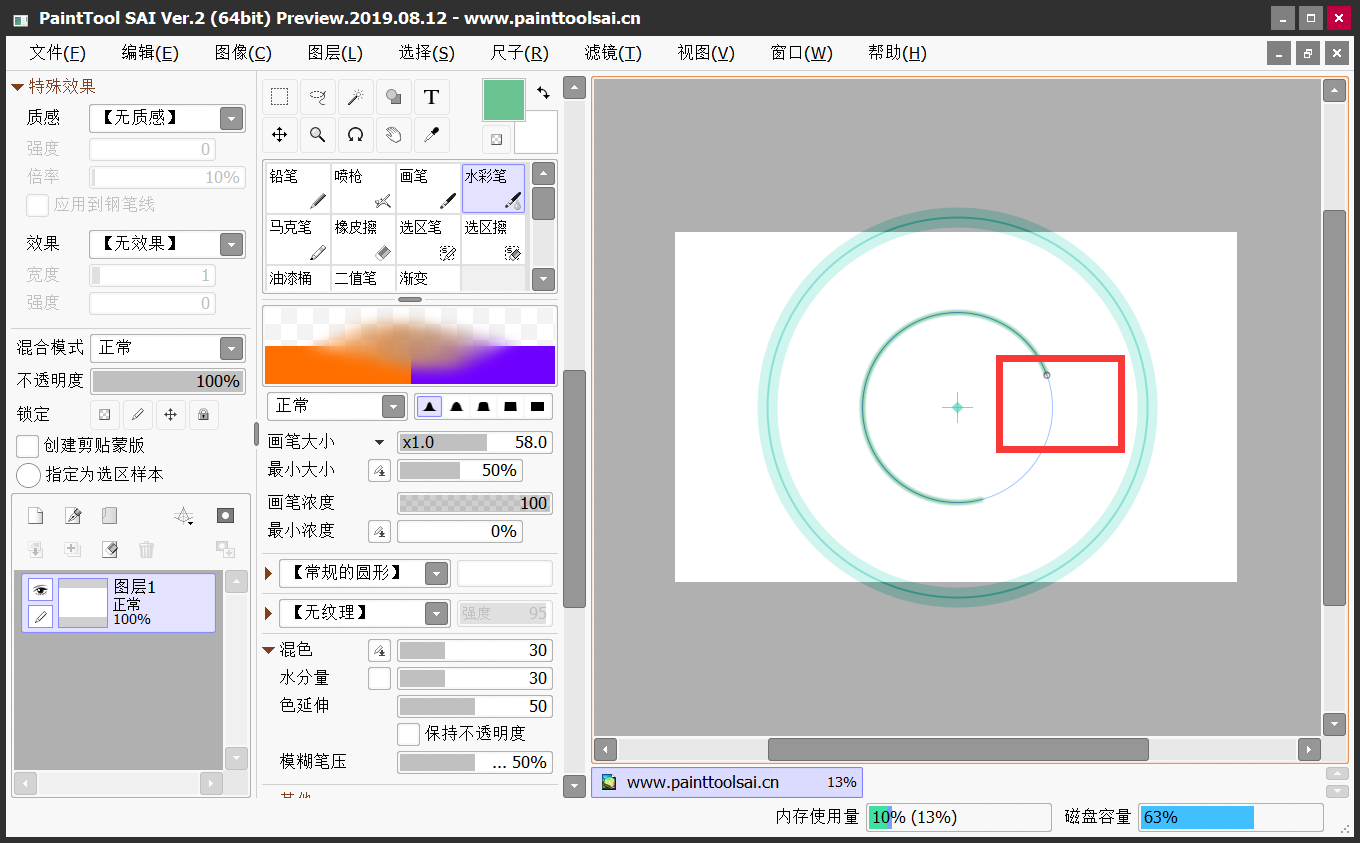Select 指定为选区样本 radio option
This screenshot has height=843, width=1360.
(29, 475)
